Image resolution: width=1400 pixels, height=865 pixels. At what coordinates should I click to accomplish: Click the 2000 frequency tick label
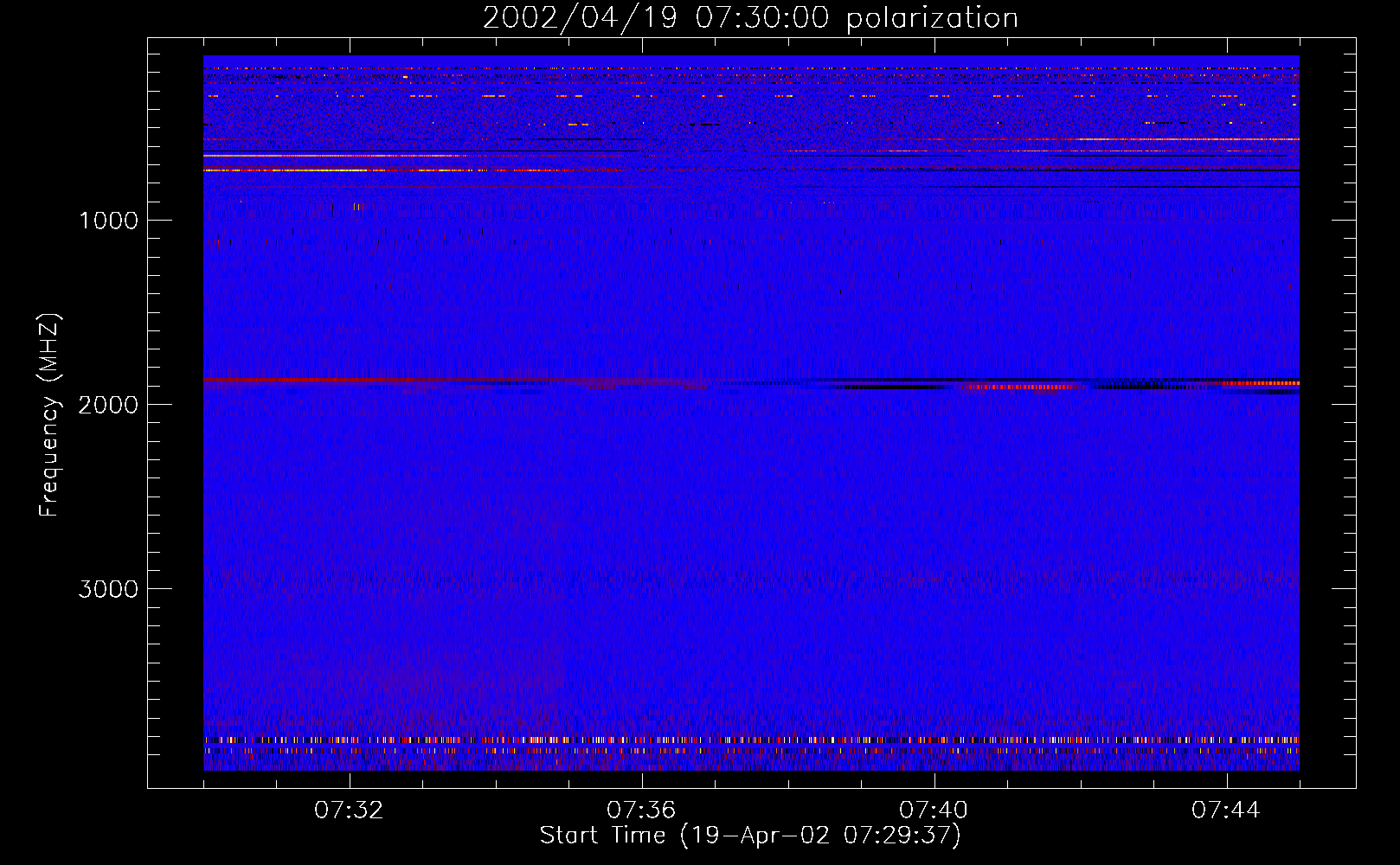[x=108, y=405]
